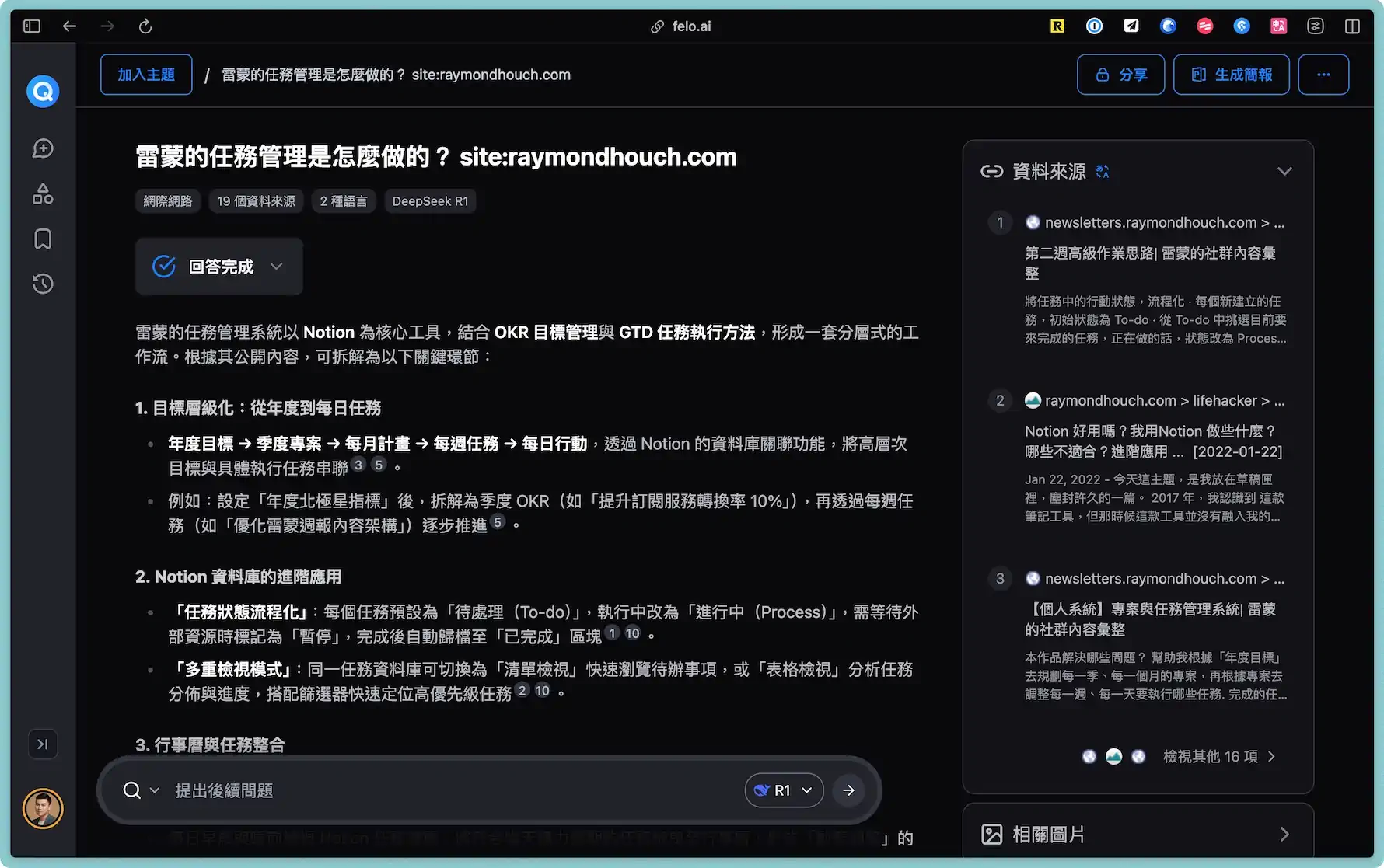Open source 1 第二週高級作業思路 link
The image size is (1384, 868).
coord(1150,263)
